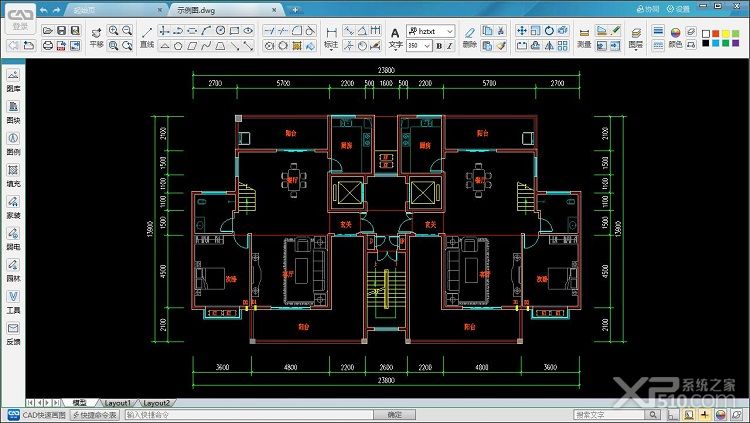Select the 删除 eraser tool
This screenshot has height=423, width=750.
[x=470, y=38]
